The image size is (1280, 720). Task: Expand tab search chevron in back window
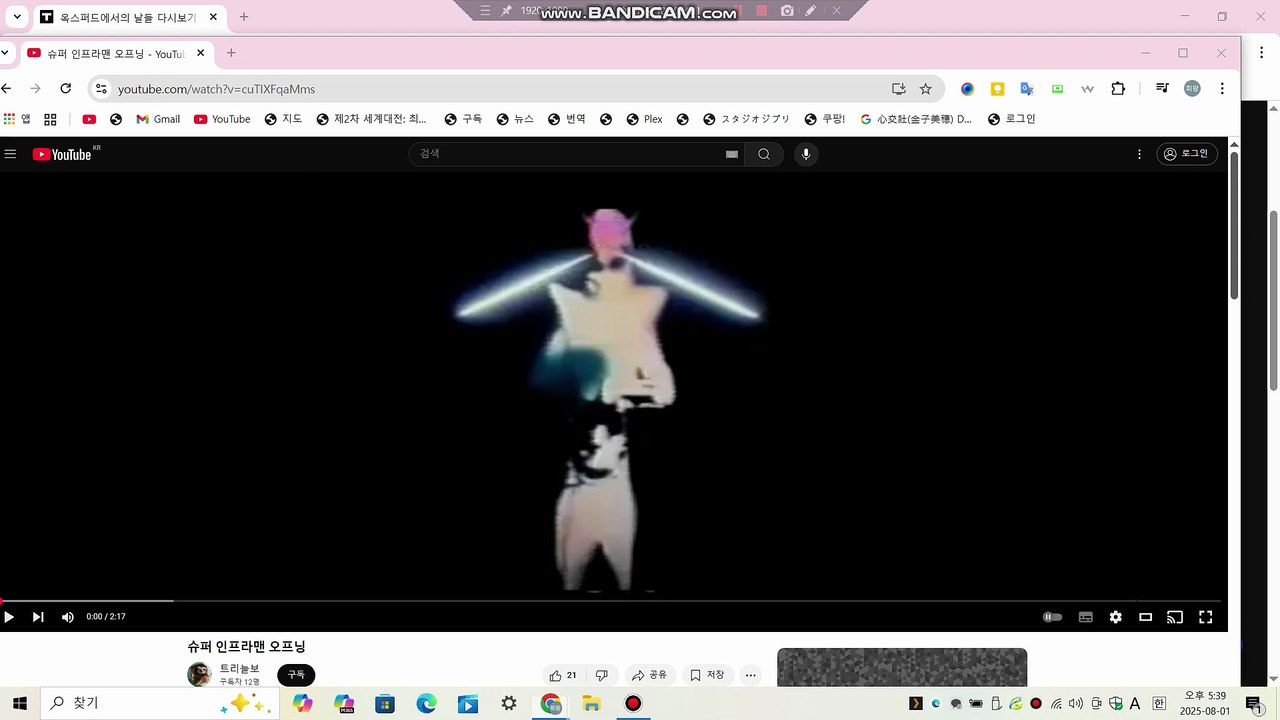[17, 17]
